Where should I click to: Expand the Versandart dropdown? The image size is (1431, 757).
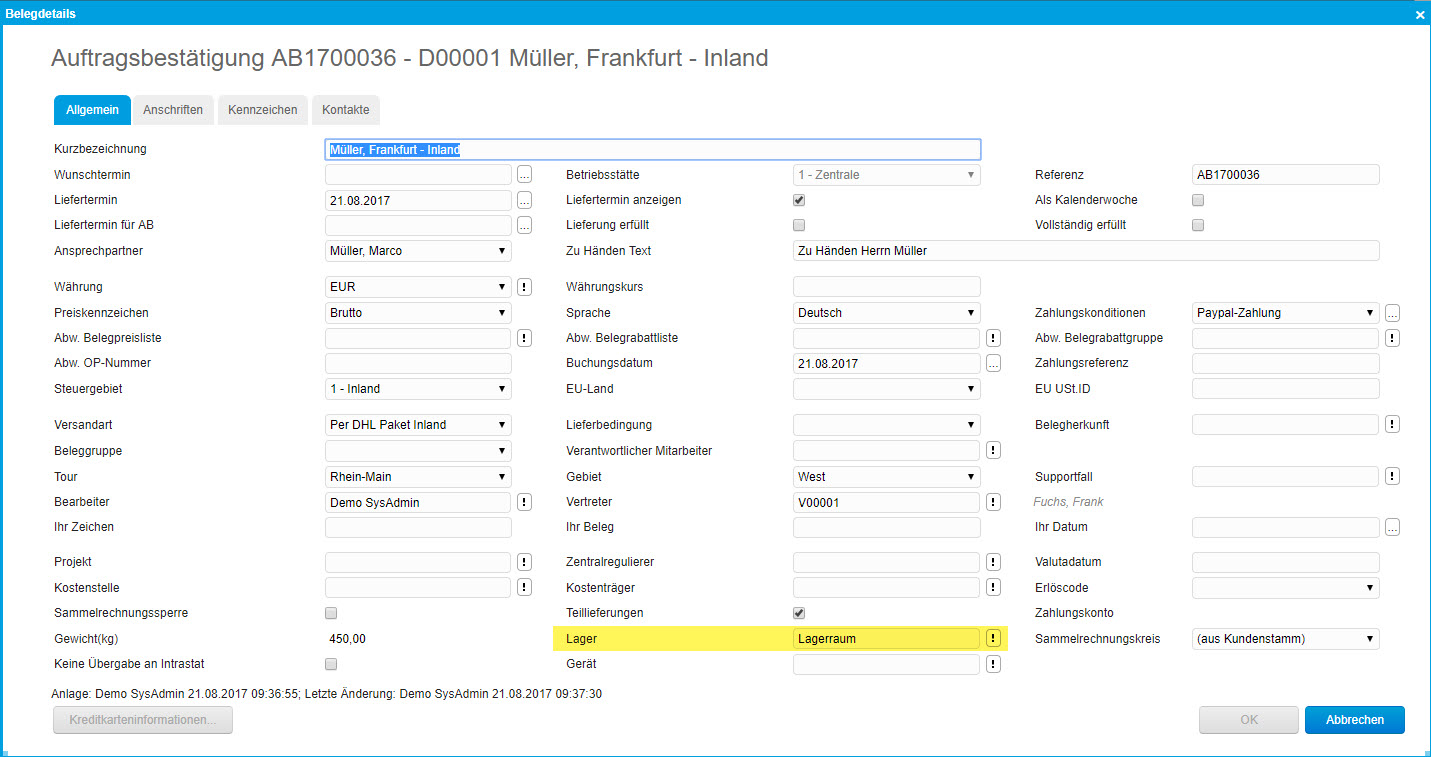(420, 425)
